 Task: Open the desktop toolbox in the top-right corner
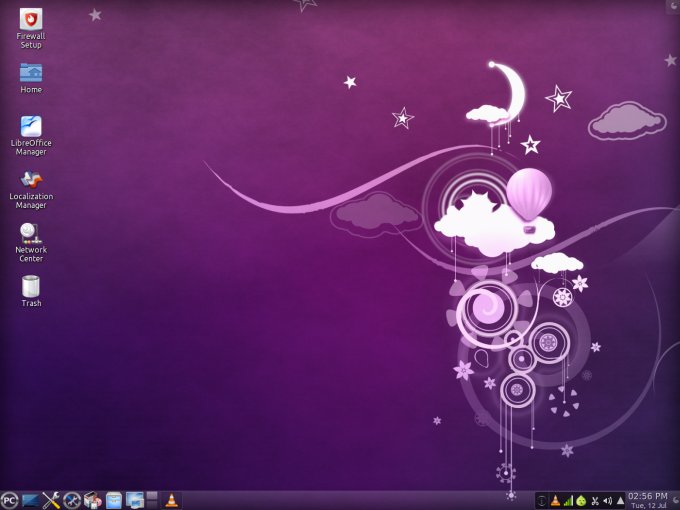pos(673,6)
